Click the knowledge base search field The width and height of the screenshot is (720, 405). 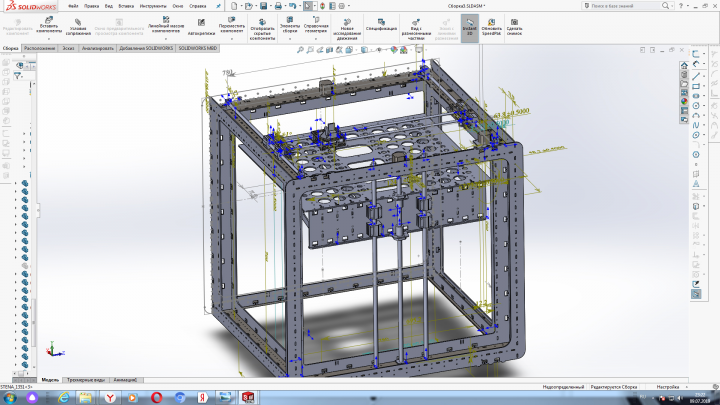click(x=624, y=6)
